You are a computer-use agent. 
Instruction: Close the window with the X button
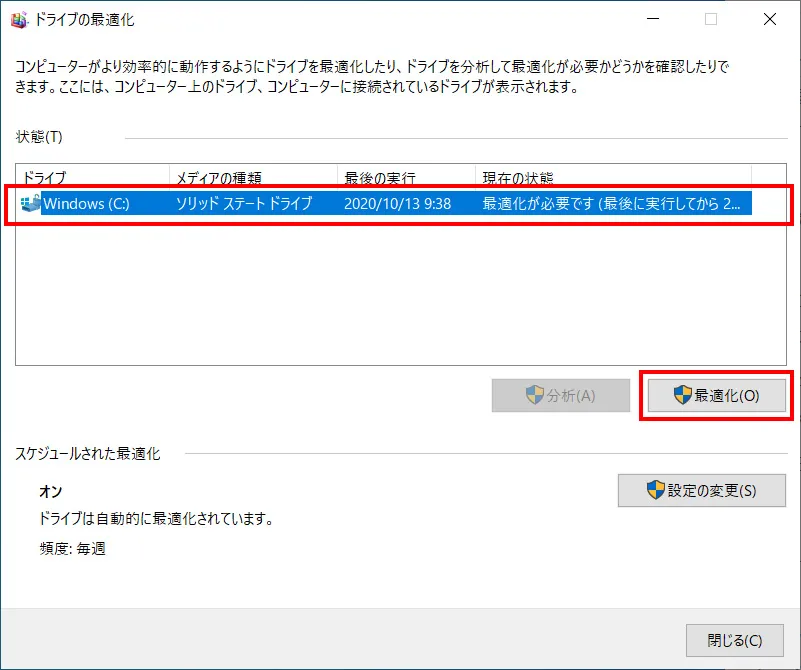(770, 19)
